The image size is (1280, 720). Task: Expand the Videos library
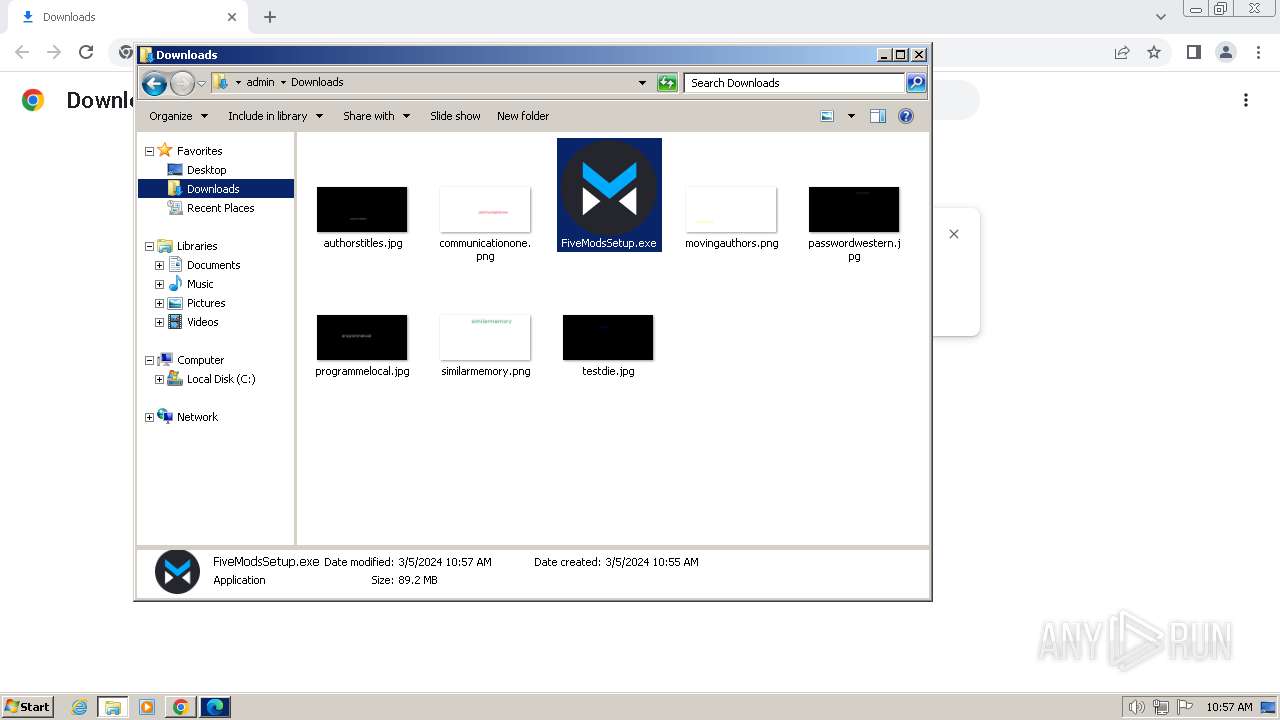pyautogui.click(x=159, y=322)
